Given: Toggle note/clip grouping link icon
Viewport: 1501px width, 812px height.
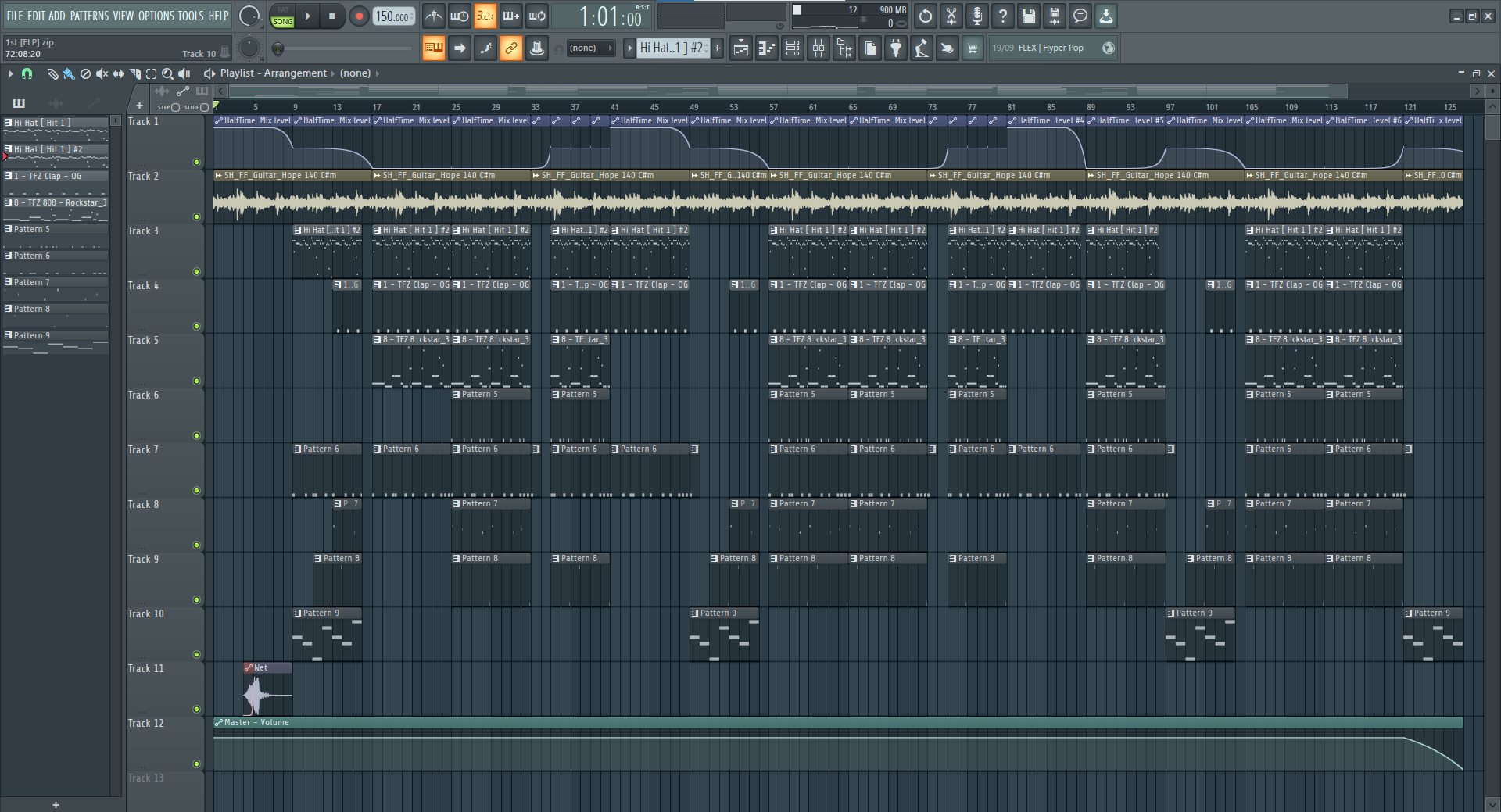Looking at the screenshot, I should click(511, 48).
